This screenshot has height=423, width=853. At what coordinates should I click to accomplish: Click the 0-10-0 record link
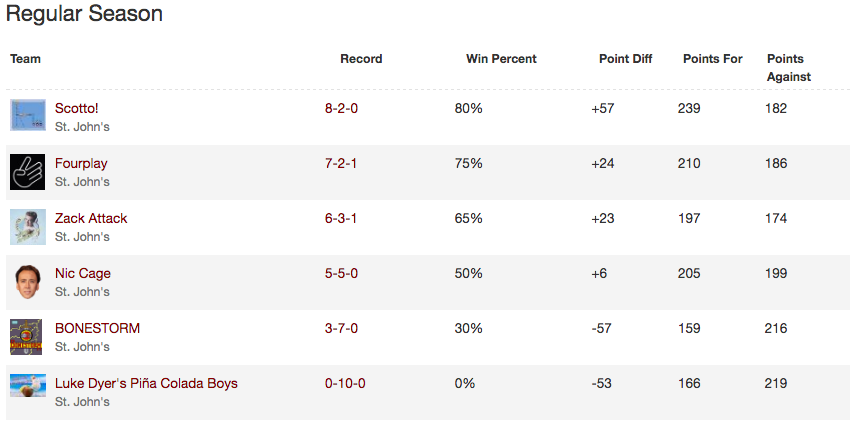(345, 383)
